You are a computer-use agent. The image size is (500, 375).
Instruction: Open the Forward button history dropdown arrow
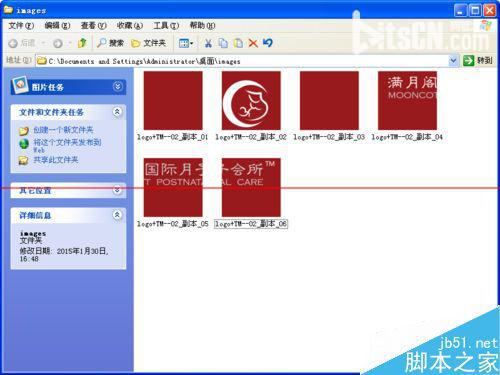pyautogui.click(x=70, y=43)
